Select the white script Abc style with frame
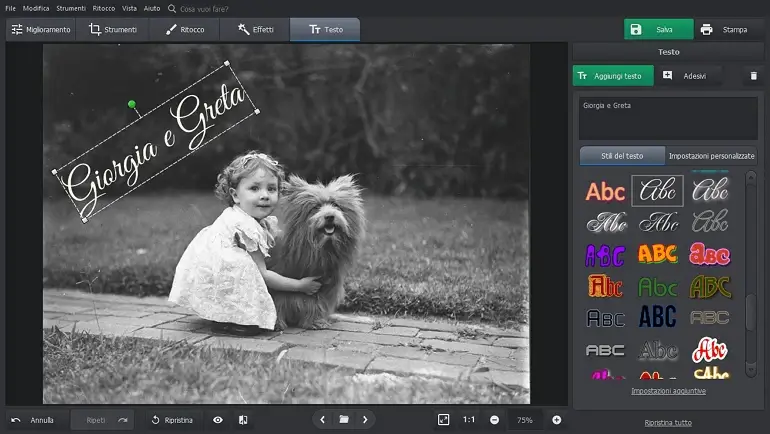 pos(657,190)
